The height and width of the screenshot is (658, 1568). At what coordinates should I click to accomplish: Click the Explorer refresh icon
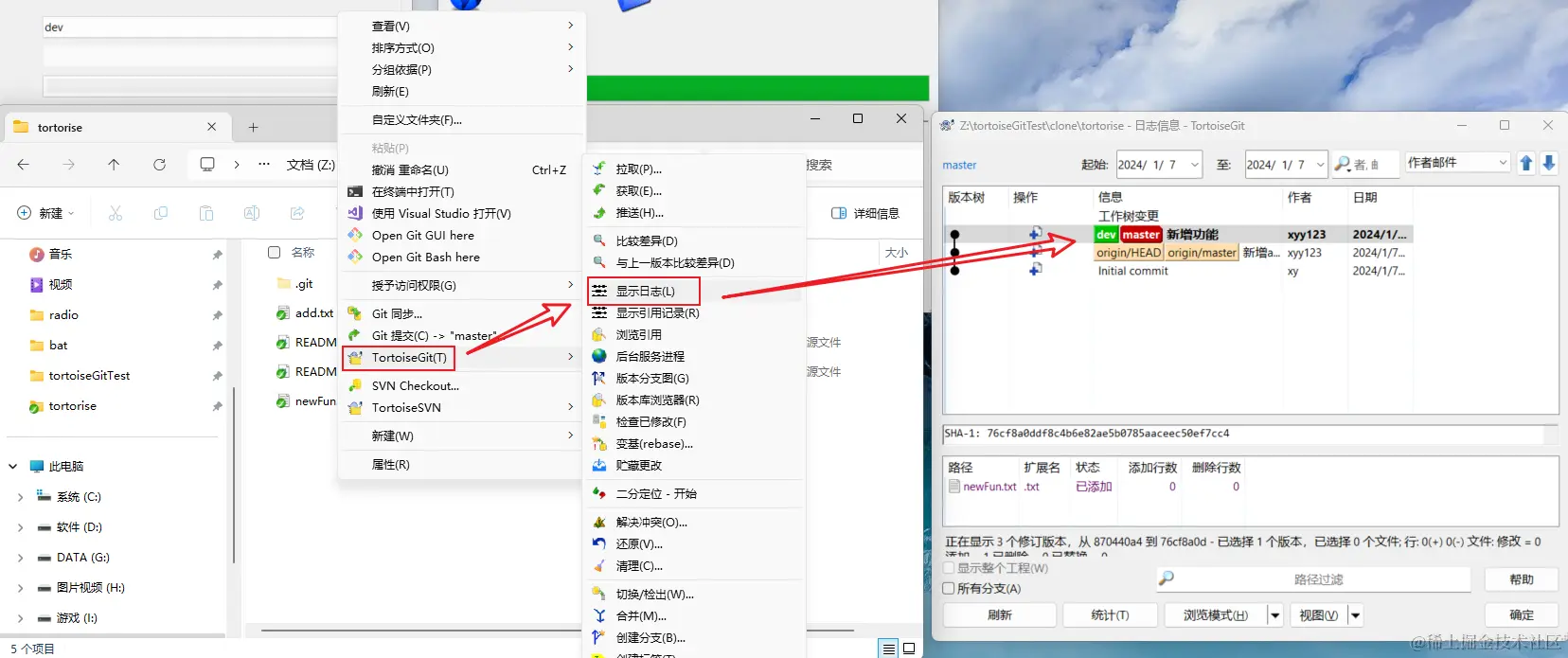pyautogui.click(x=160, y=165)
